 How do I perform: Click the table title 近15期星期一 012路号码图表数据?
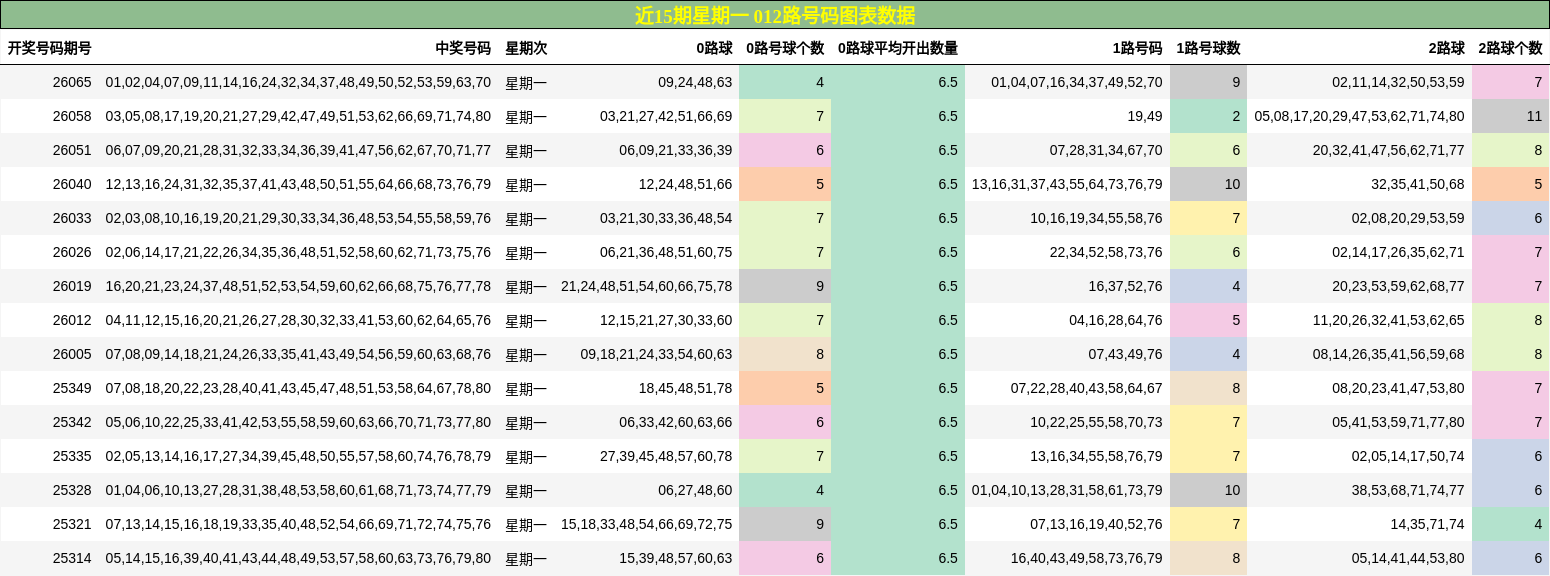pos(775,14)
